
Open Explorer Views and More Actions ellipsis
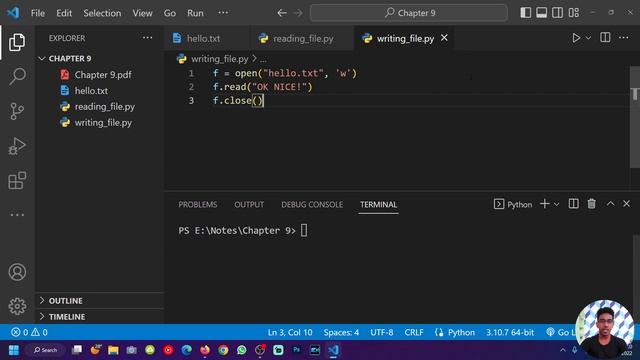147,38
